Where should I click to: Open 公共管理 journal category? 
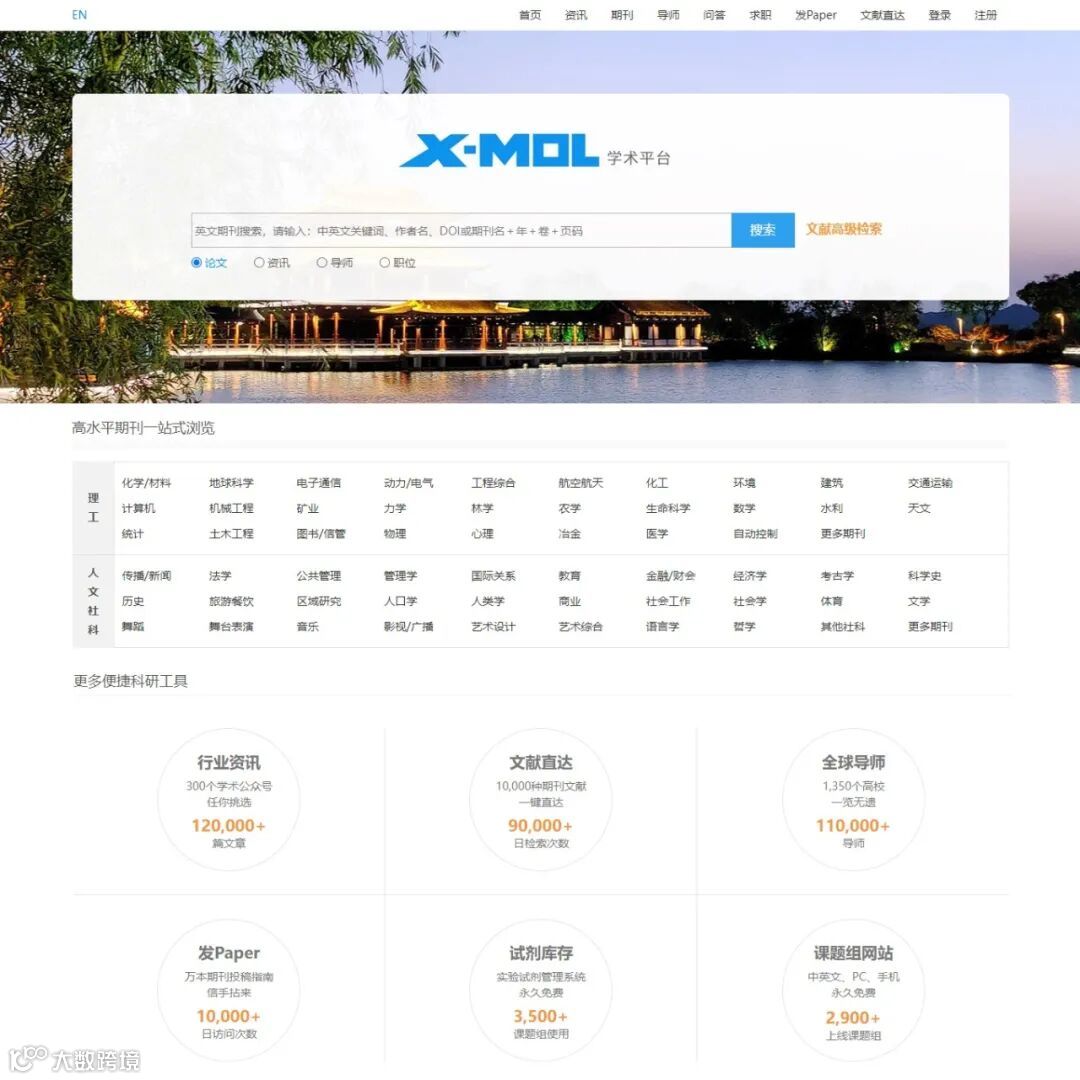coord(319,576)
